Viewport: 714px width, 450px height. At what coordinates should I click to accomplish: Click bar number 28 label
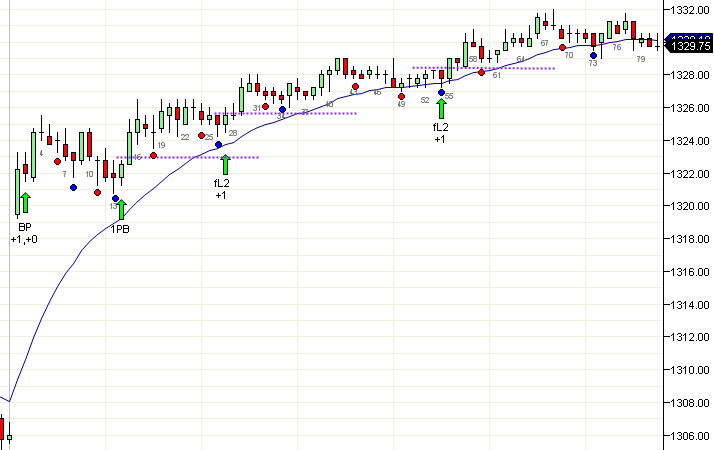[233, 133]
